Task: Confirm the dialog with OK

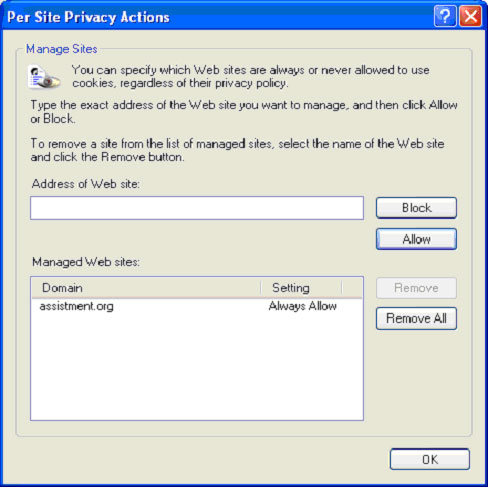Action: [430, 459]
